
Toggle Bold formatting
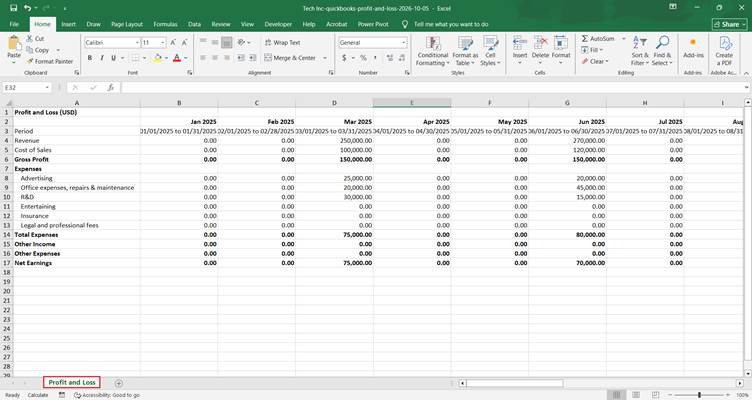90,58
